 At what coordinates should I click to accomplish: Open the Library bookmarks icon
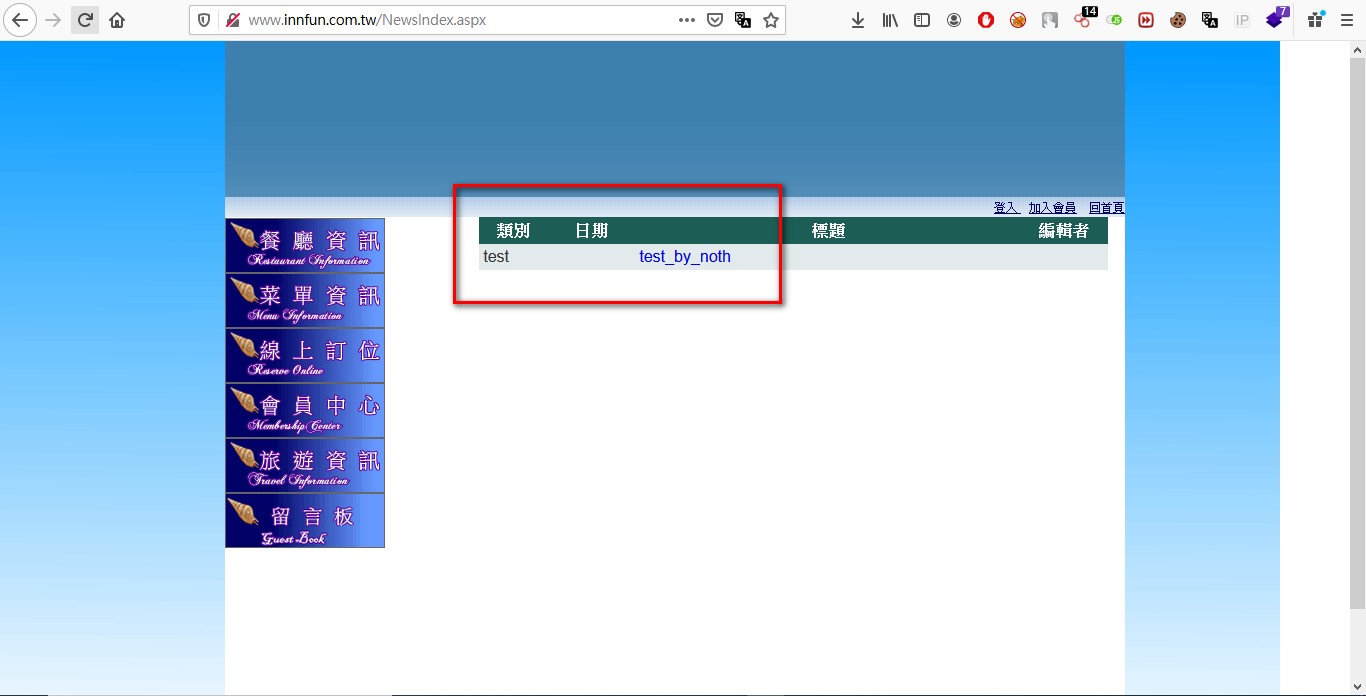[890, 20]
